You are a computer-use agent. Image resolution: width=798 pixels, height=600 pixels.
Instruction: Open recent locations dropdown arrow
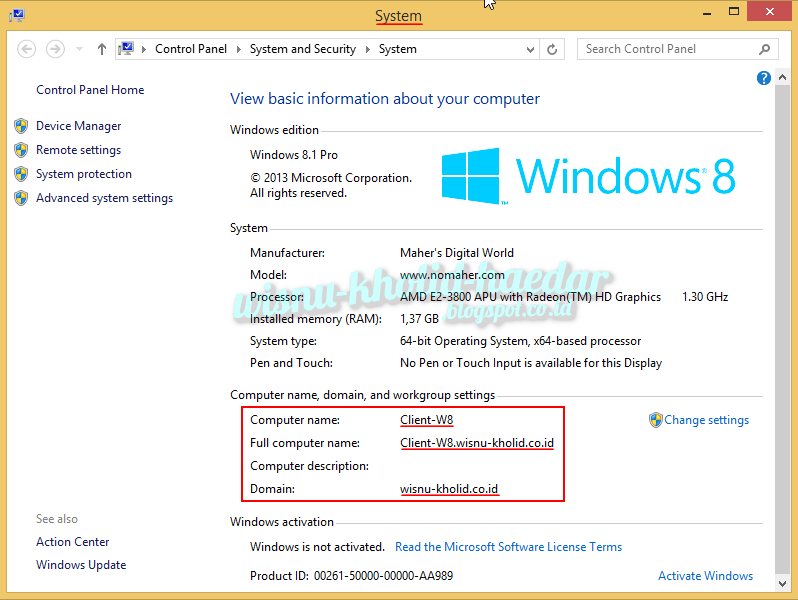tap(79, 49)
